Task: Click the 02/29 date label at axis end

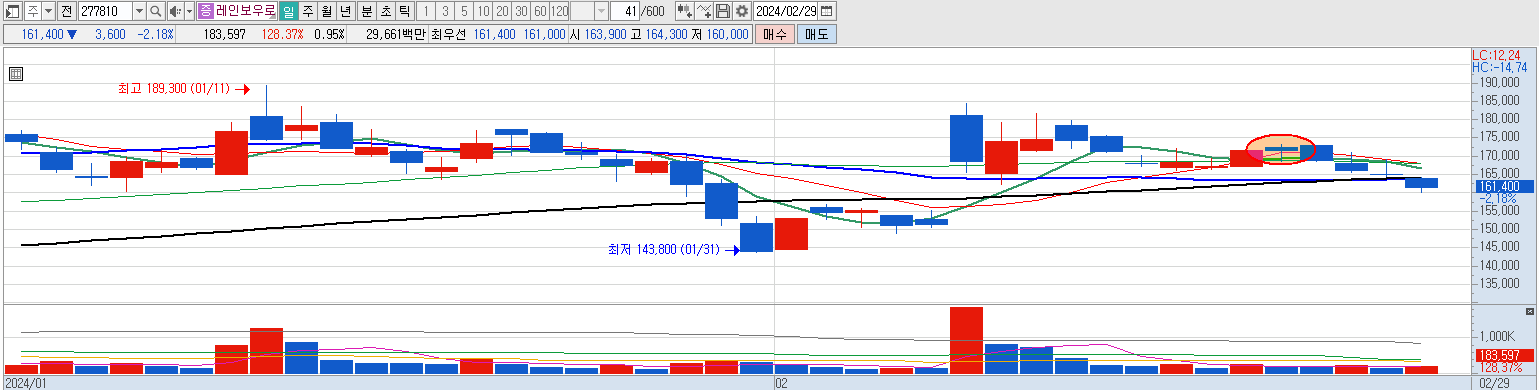Action: pos(1494,383)
